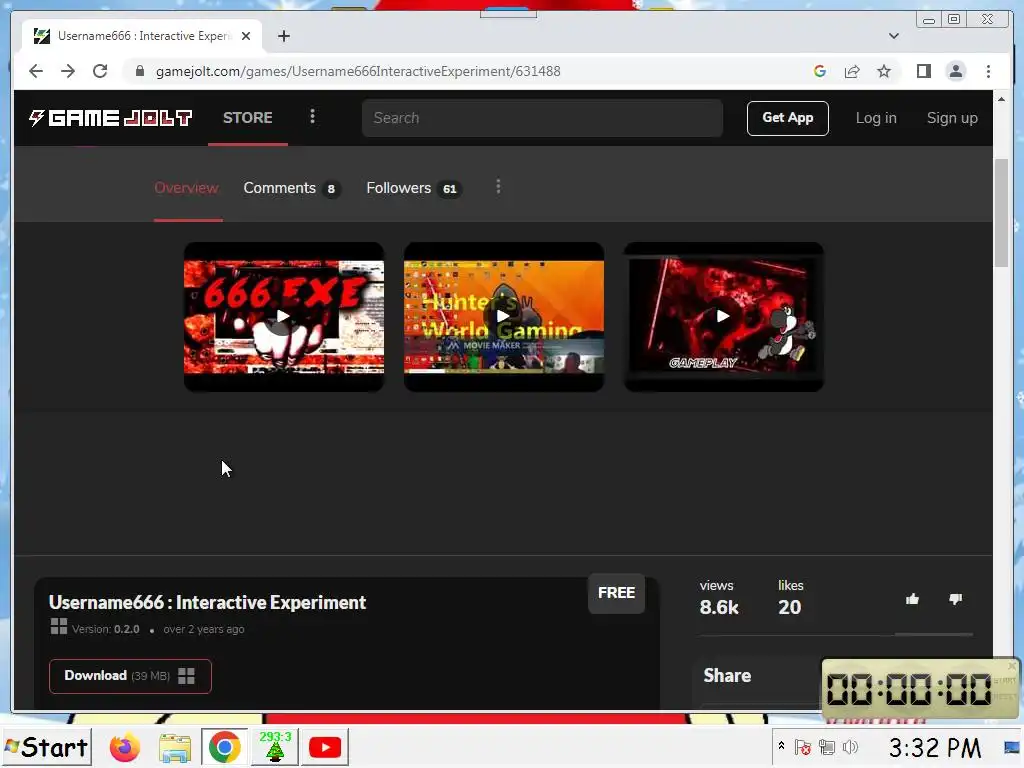Show hidden system tray icons

click(781, 745)
